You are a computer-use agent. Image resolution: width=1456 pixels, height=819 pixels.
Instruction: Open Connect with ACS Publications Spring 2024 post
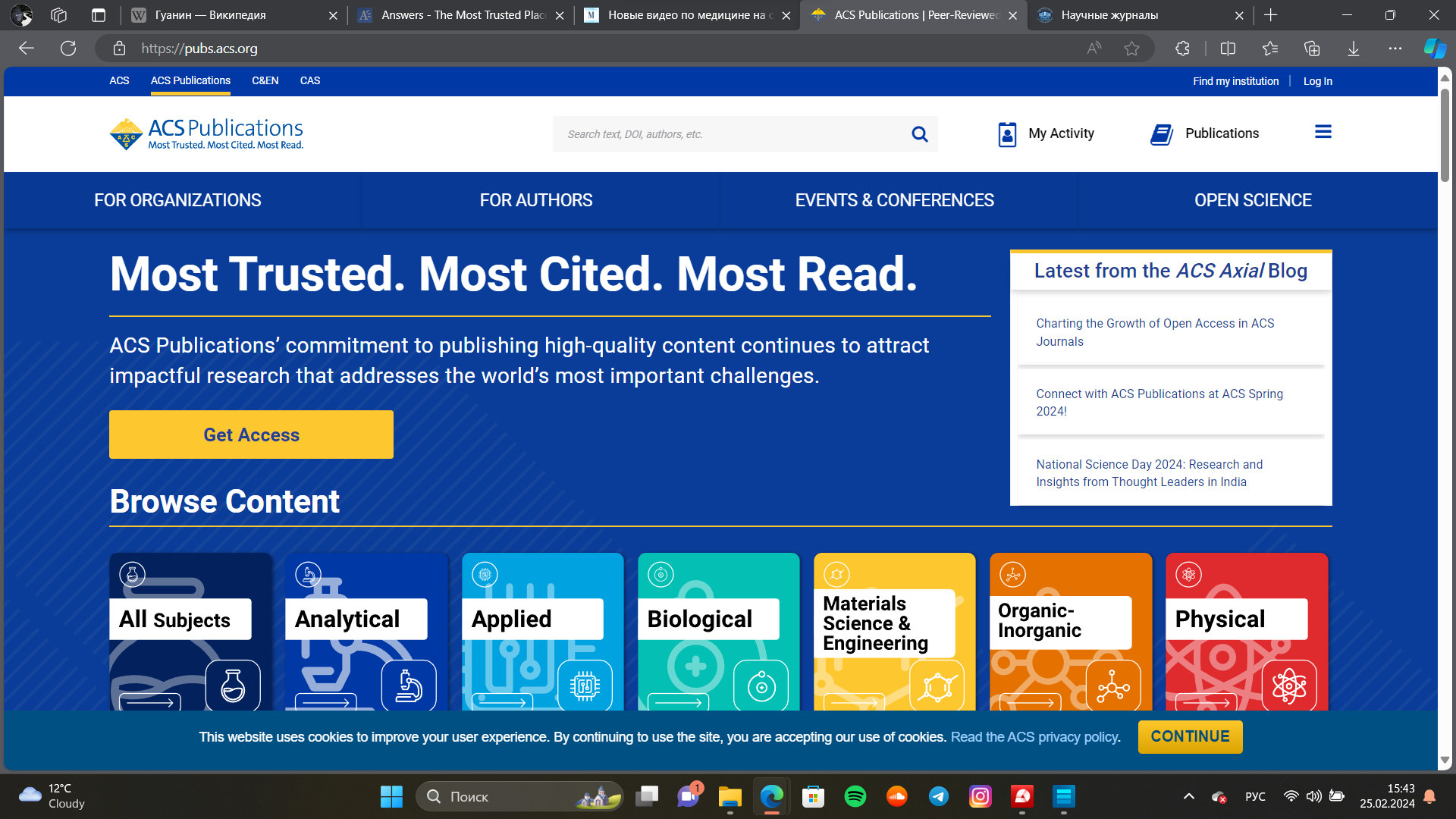[x=1159, y=403]
